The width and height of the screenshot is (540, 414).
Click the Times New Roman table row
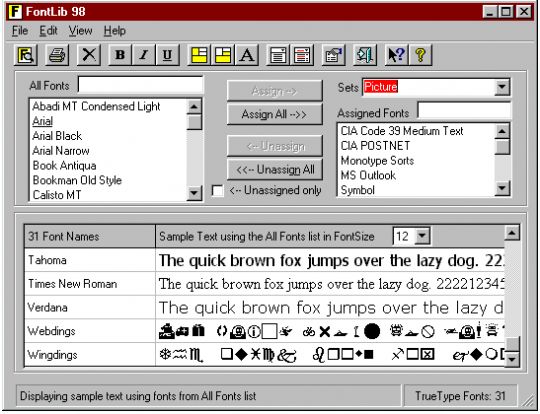(264, 284)
